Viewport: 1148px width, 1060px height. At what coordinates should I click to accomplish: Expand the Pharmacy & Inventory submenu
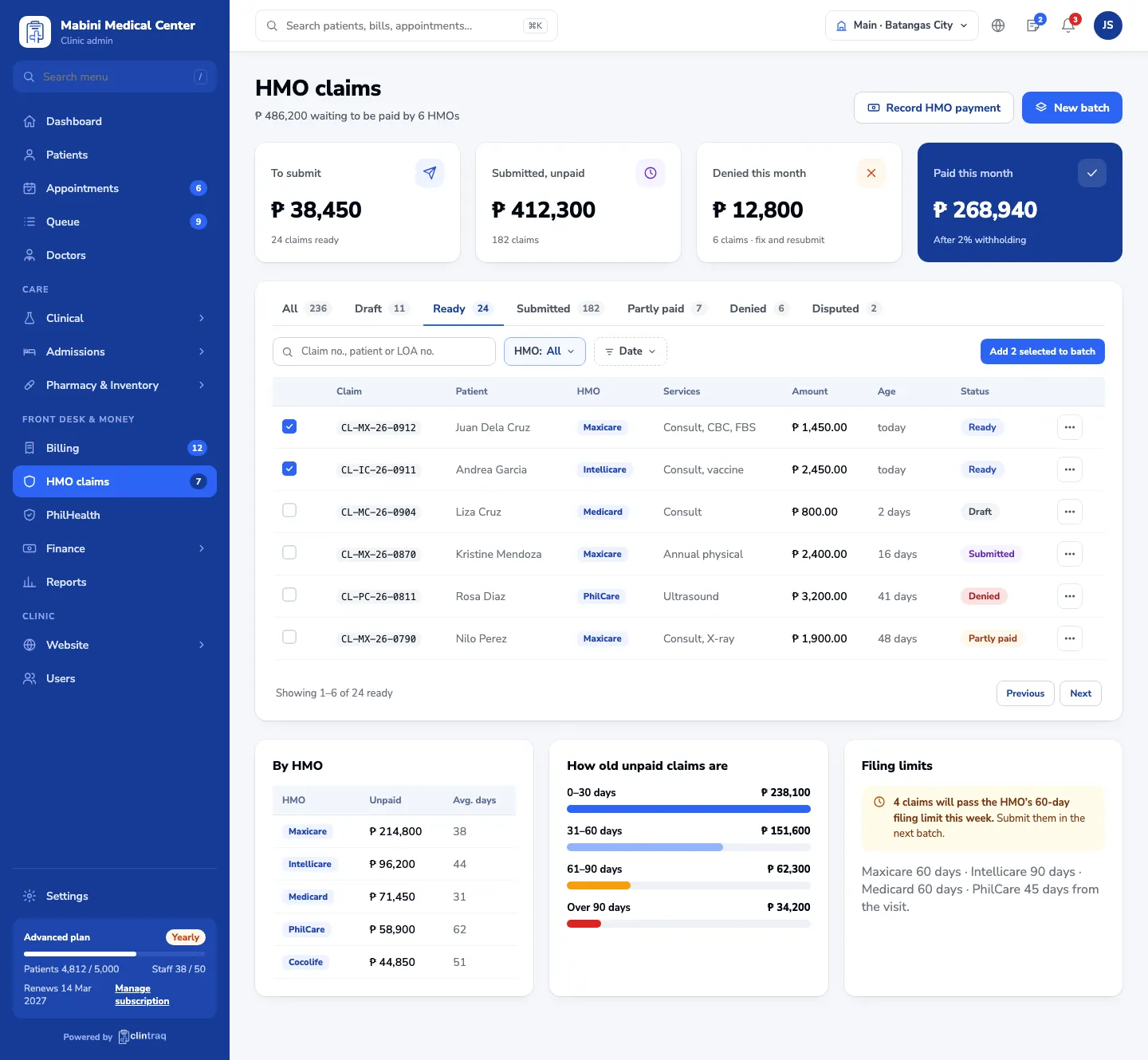[x=115, y=385]
